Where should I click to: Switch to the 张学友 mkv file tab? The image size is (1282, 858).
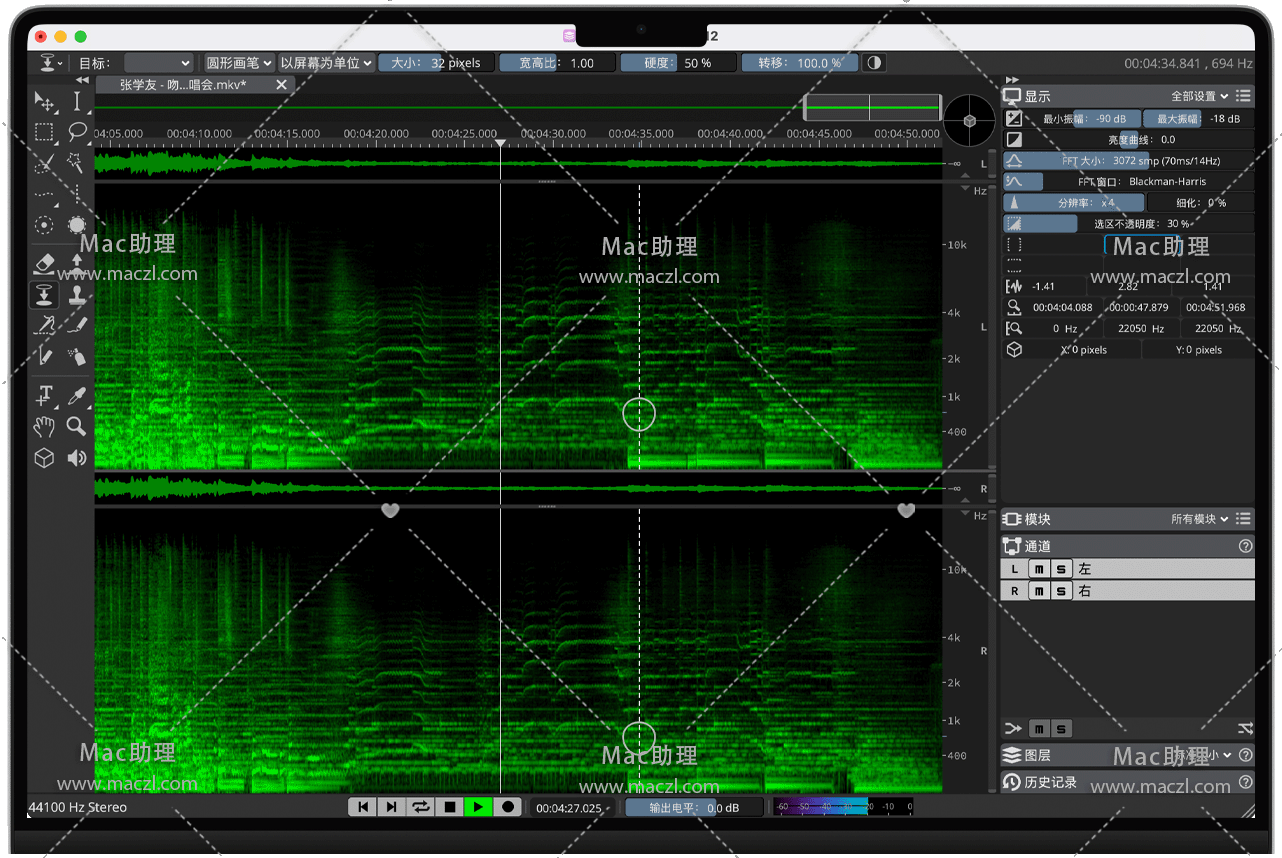coord(183,85)
